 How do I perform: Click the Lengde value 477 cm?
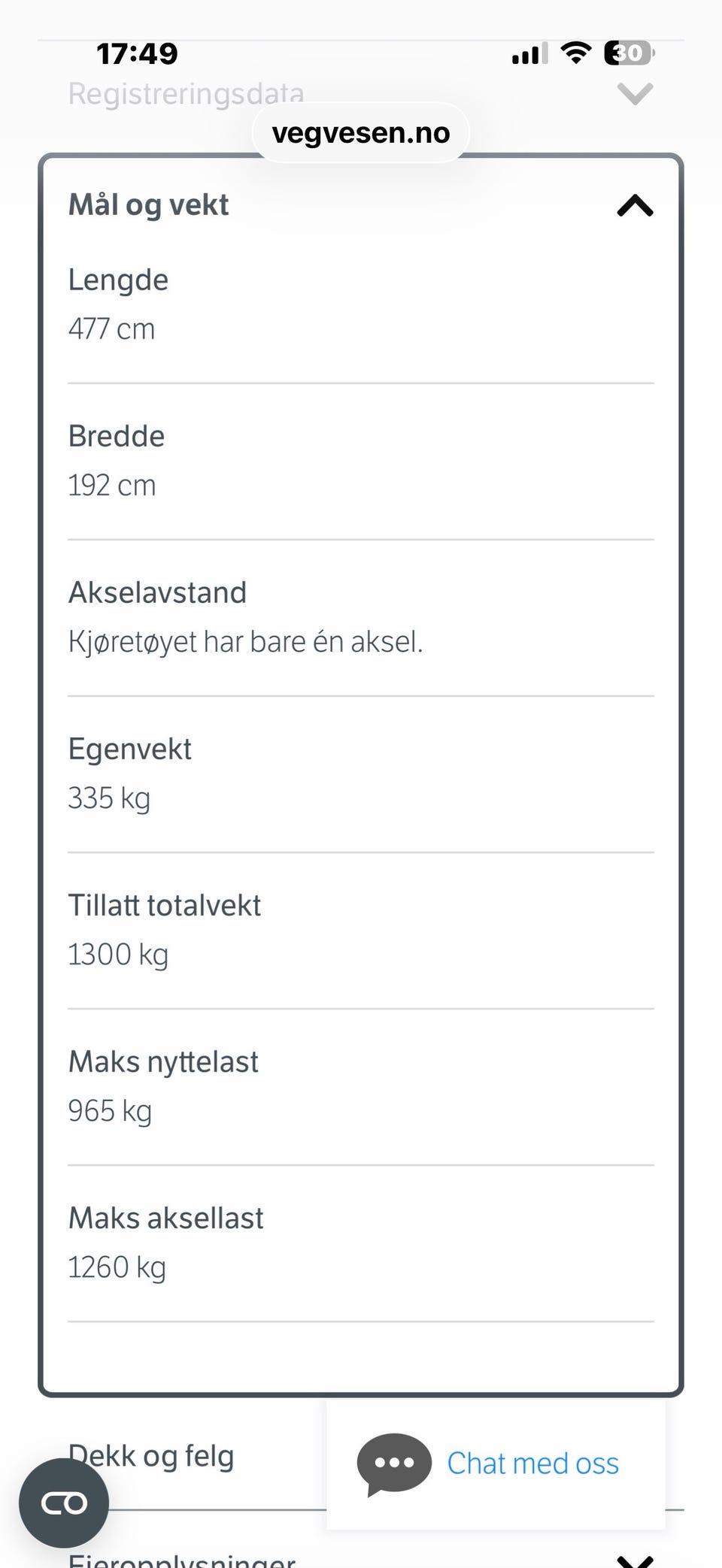click(111, 329)
